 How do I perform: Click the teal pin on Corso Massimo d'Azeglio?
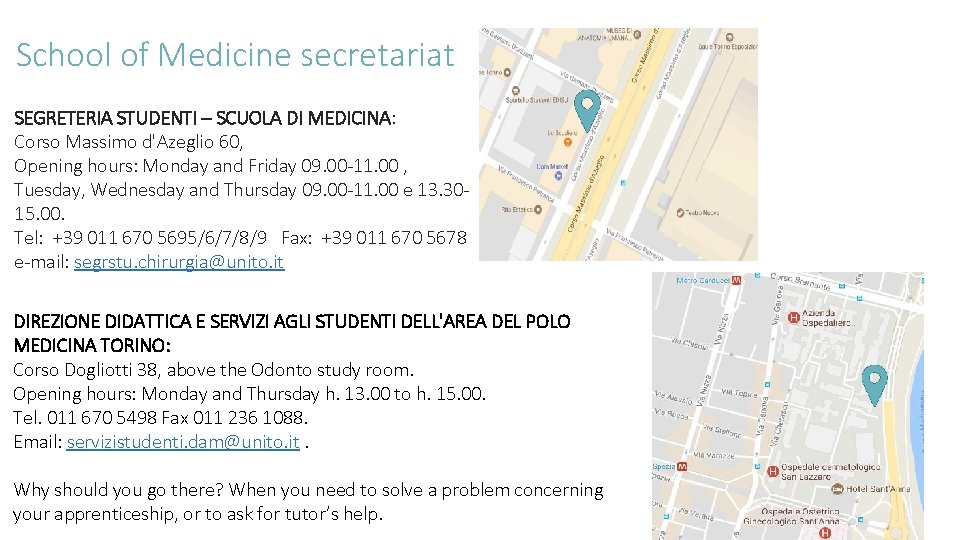click(x=589, y=107)
